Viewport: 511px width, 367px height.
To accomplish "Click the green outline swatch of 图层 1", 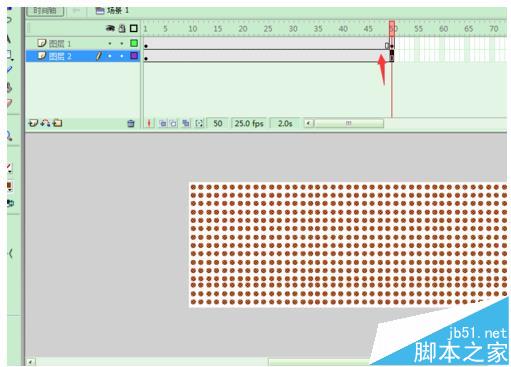I will point(134,43).
